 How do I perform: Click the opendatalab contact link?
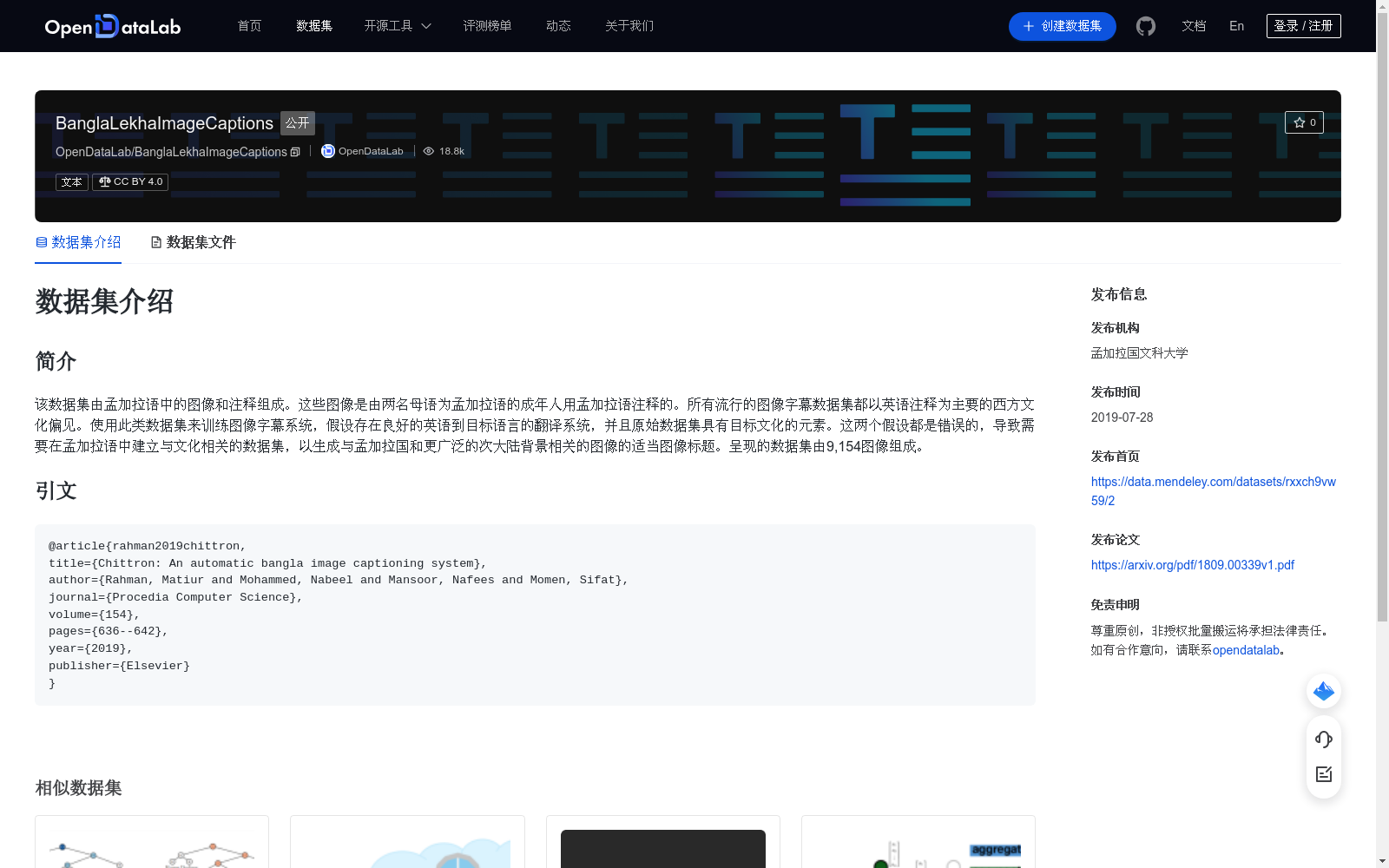click(1246, 650)
